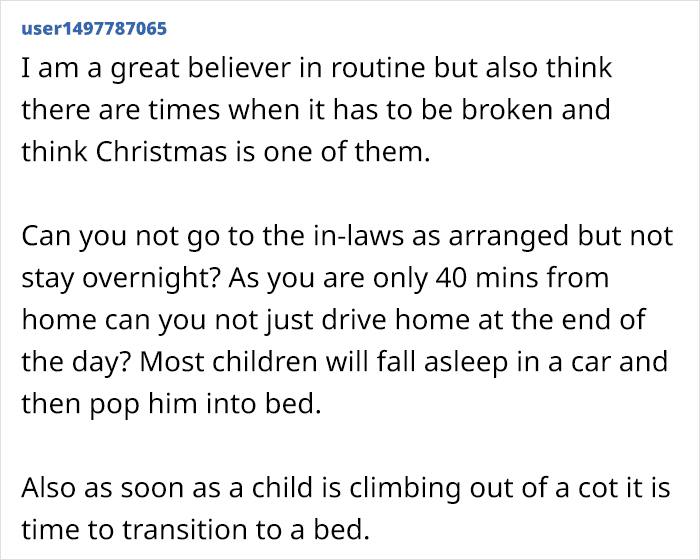Click the text "40 mins"
Image resolution: width=700 pixels, height=560 pixels.
469,279
